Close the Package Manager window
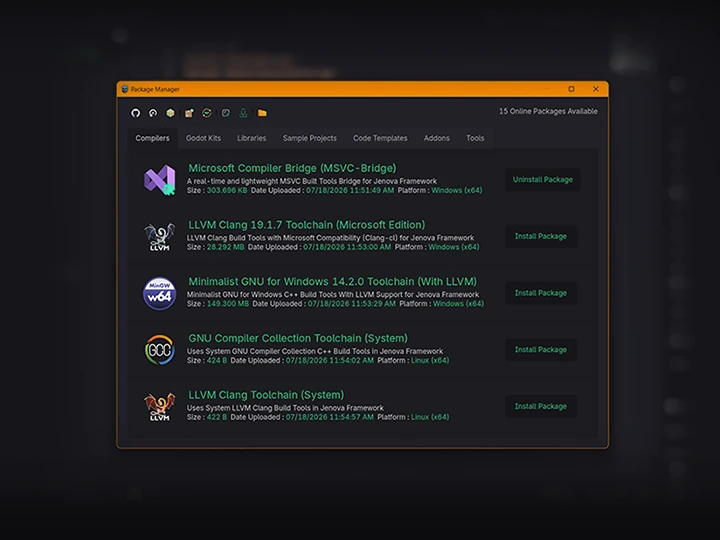This screenshot has height=540, width=720. tap(596, 89)
